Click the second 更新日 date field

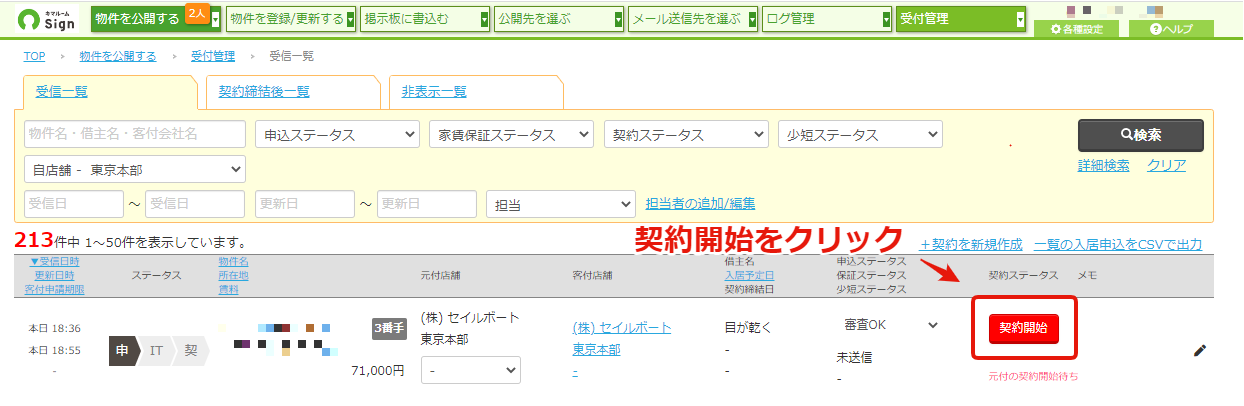click(x=426, y=204)
